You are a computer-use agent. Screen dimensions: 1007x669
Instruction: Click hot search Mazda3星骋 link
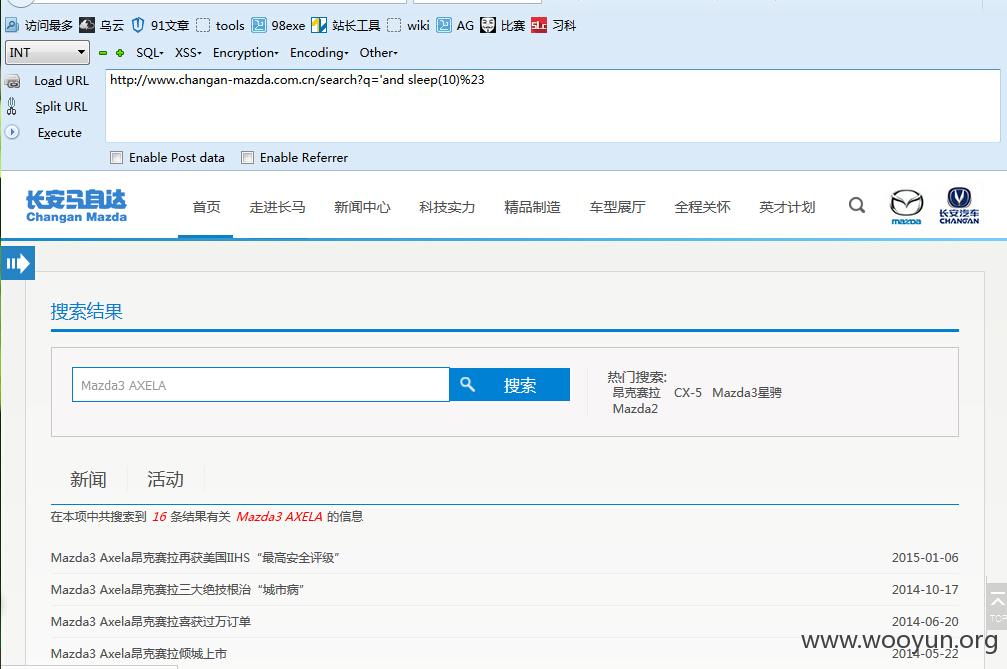coord(747,392)
